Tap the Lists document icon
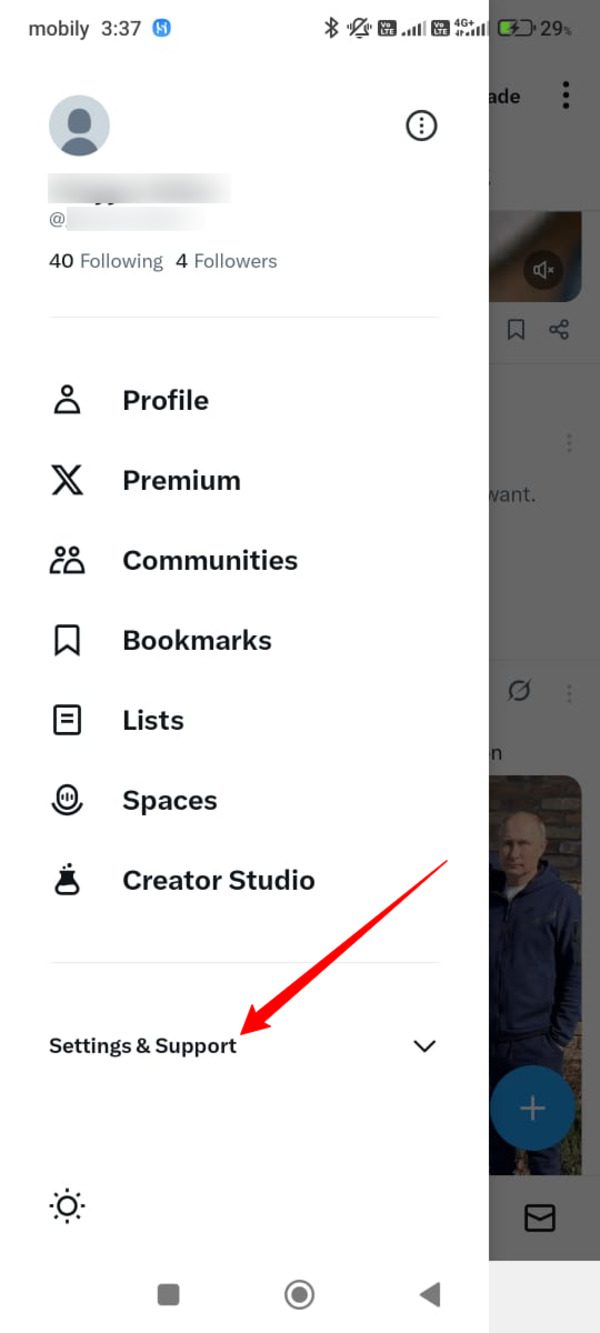Image resolution: width=600 pixels, height=1333 pixels. tap(67, 720)
